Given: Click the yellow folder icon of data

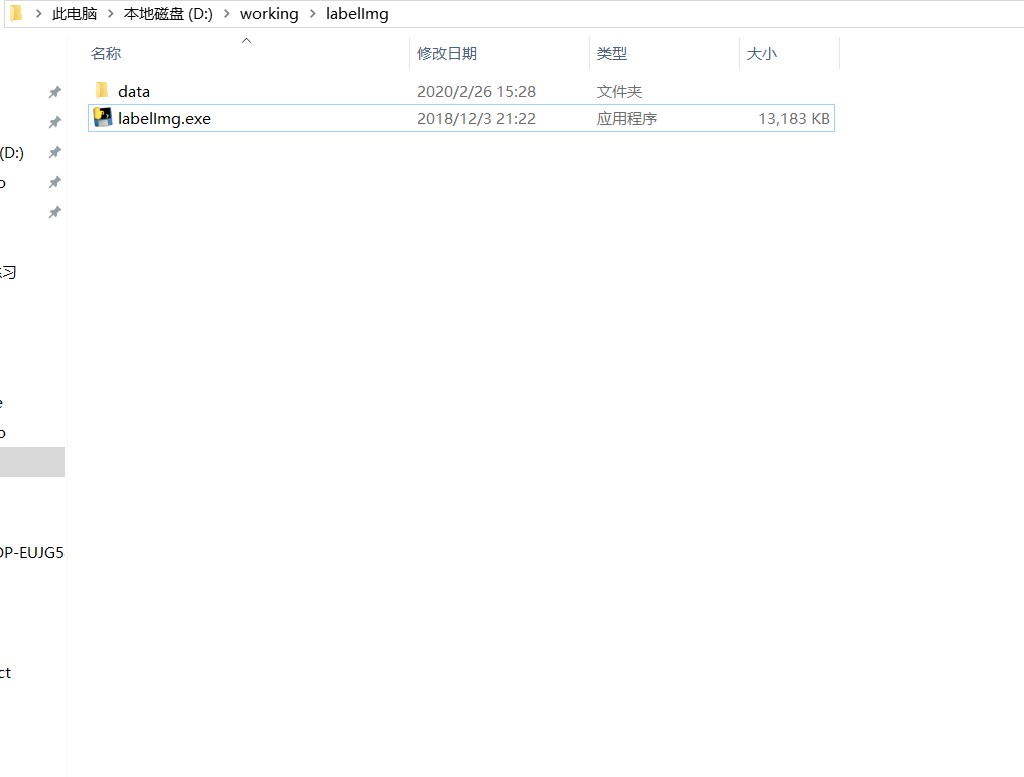Looking at the screenshot, I should 102,90.
